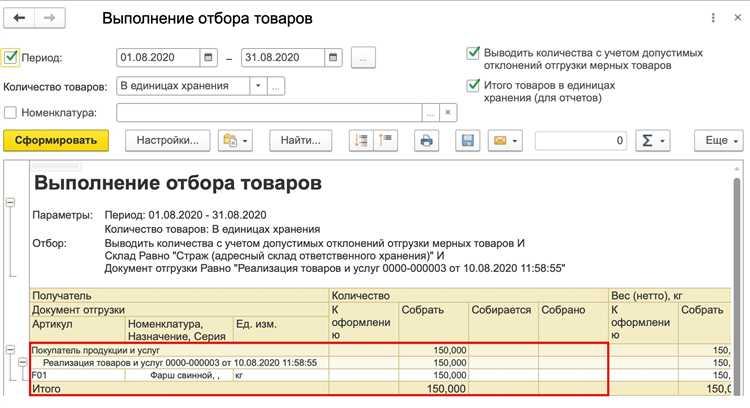Collapse the report header parameters group

coord(11,203)
